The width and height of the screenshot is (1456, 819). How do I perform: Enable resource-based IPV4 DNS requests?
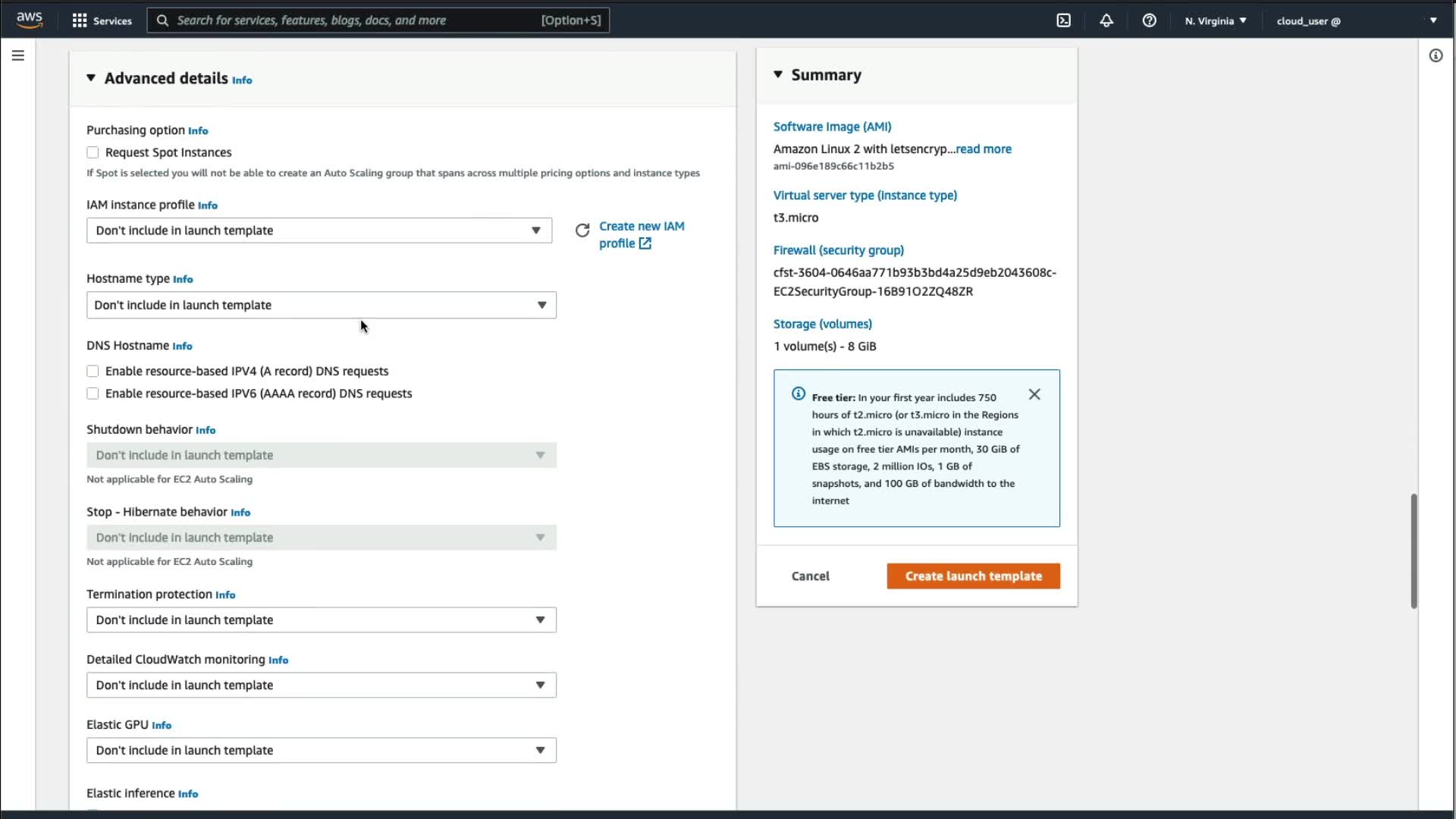tap(93, 372)
